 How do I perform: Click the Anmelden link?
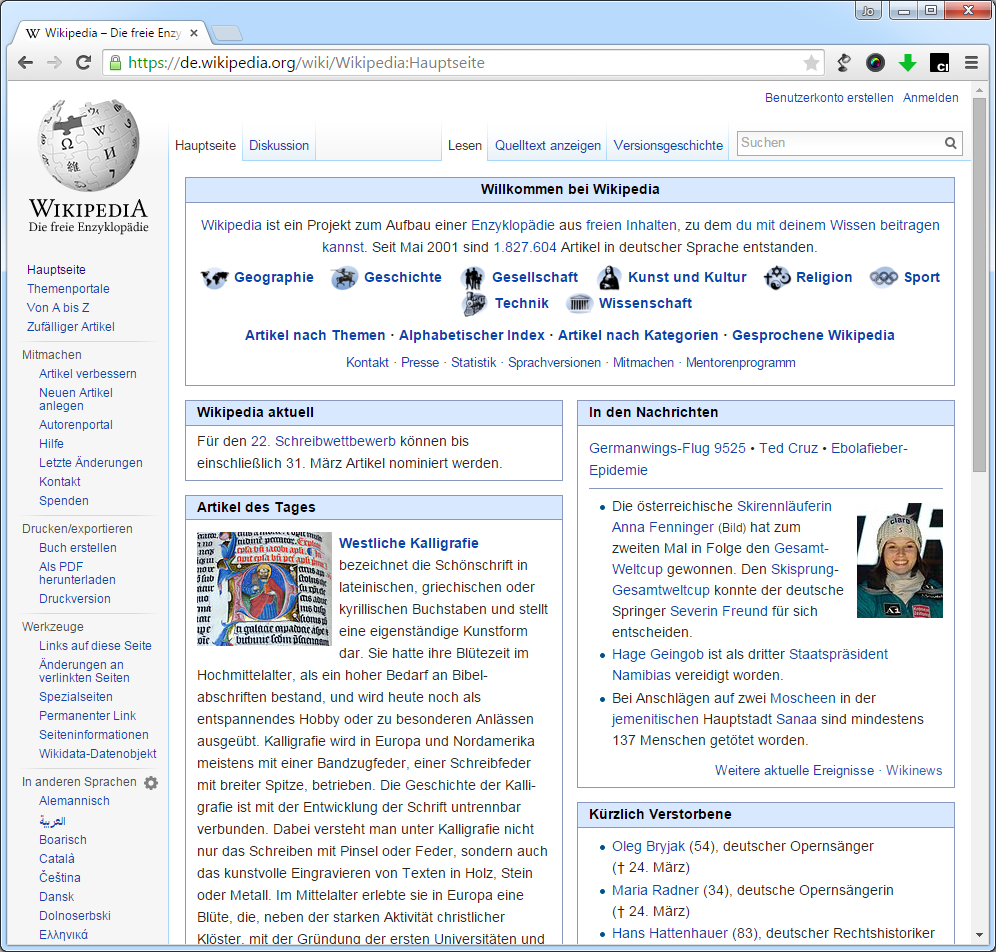pyautogui.click(x=931, y=98)
